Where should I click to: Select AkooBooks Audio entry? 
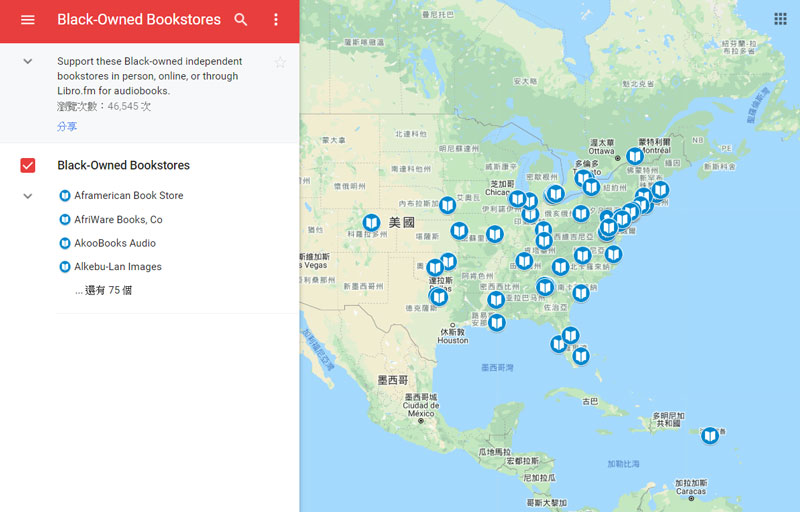coord(115,243)
